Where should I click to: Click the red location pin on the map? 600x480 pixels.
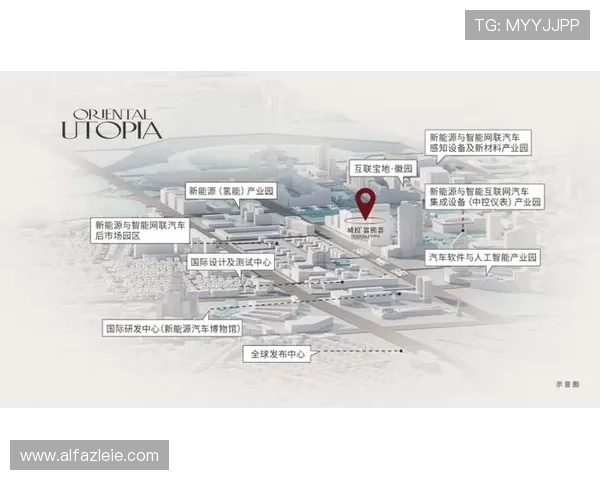(366, 201)
